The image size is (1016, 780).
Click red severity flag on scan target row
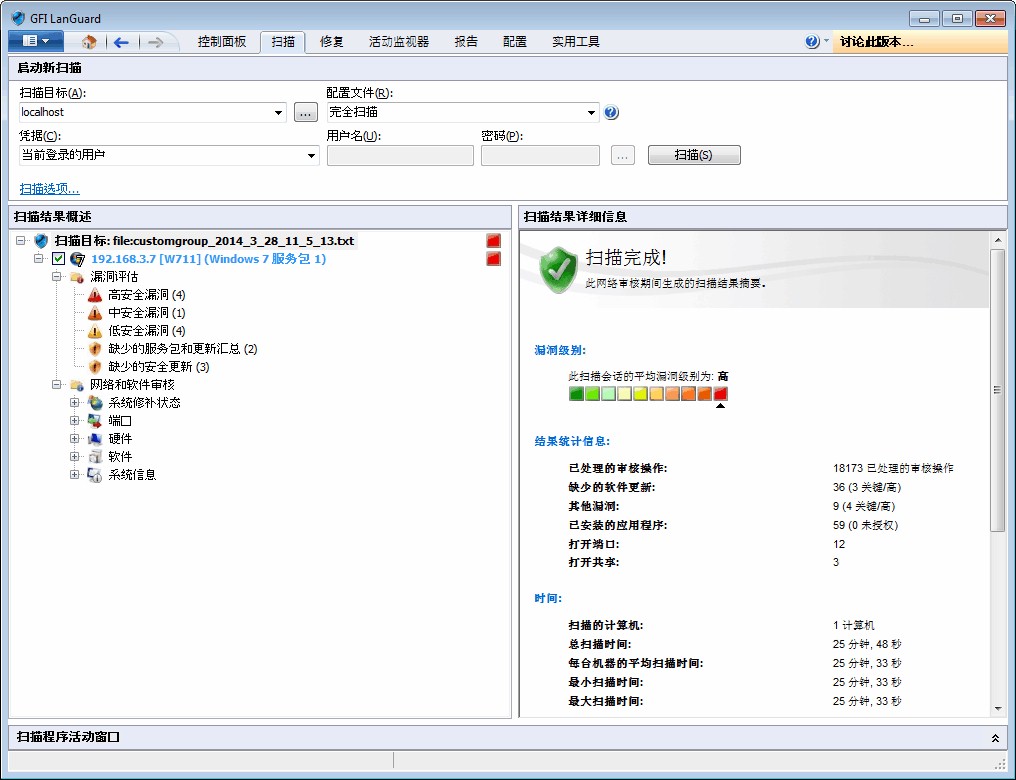point(494,241)
